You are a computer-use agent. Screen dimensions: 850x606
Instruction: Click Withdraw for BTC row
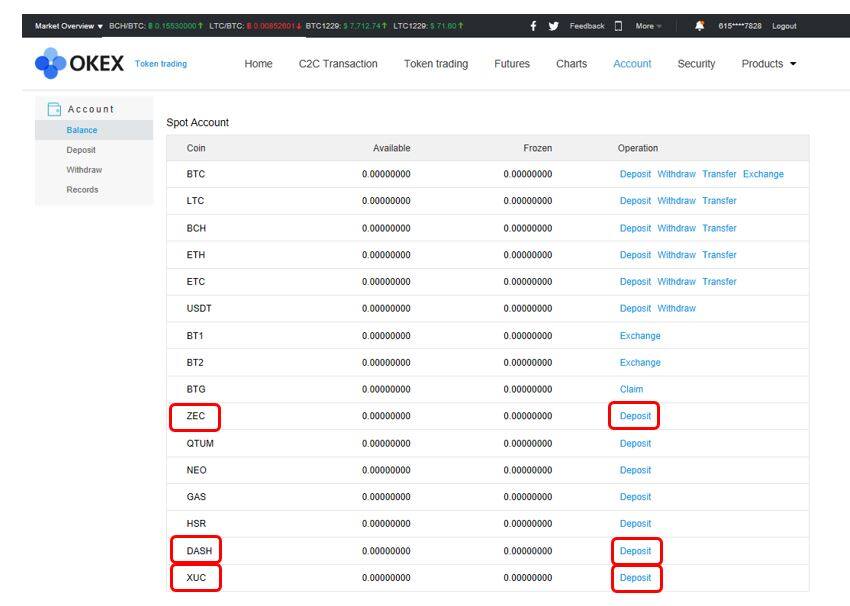(677, 174)
